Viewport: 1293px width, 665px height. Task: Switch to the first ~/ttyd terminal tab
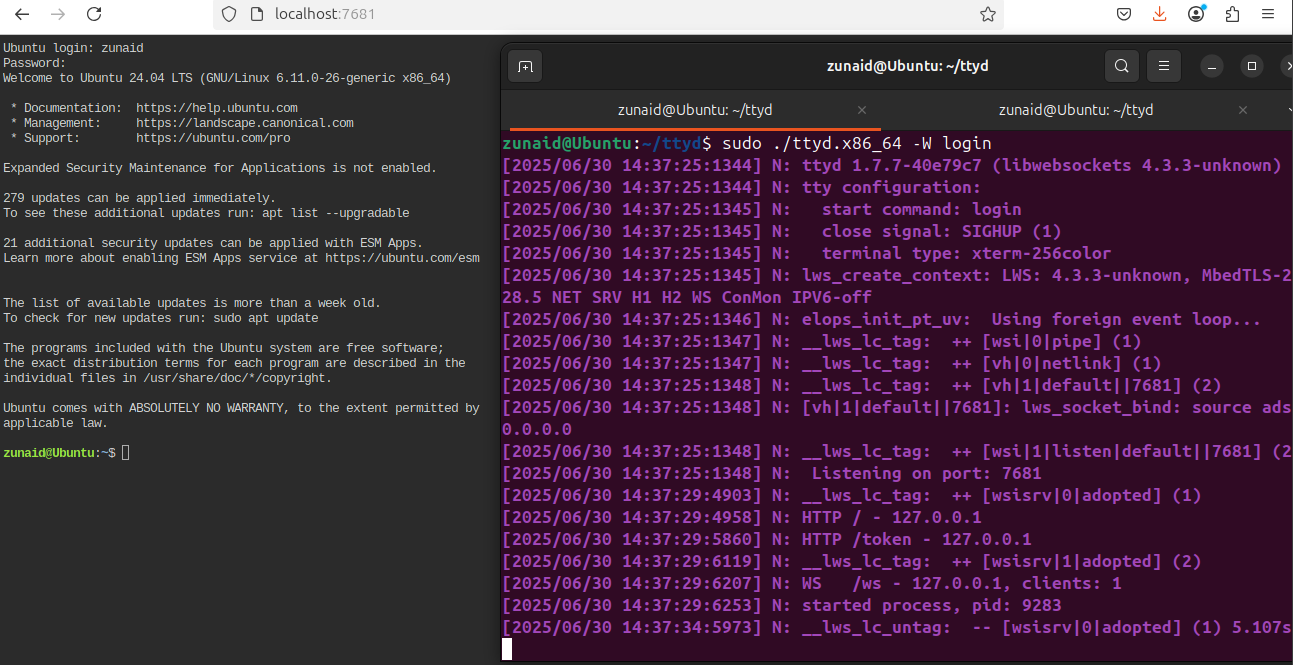[x=695, y=110]
